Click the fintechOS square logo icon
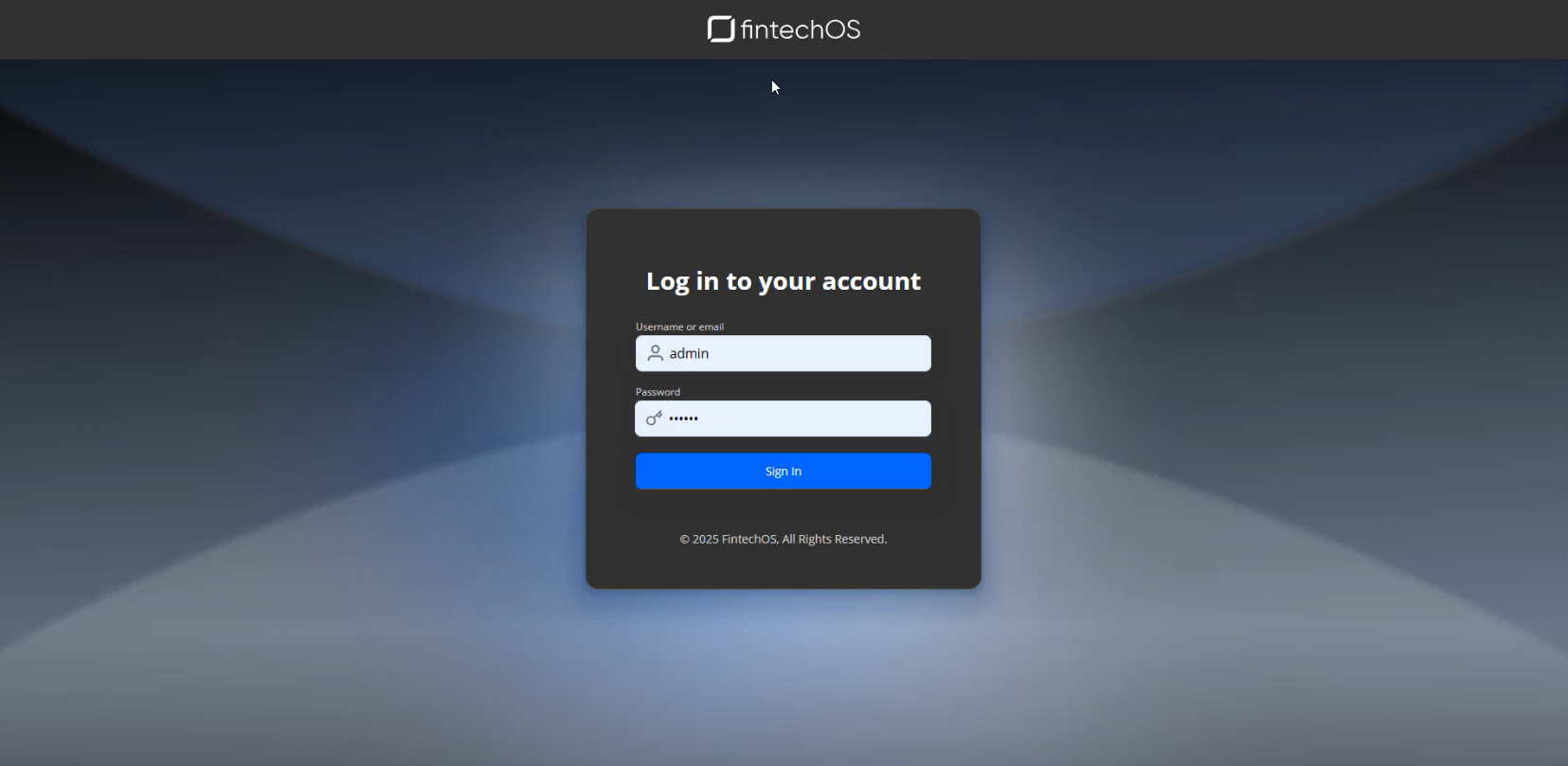Viewport: 1568px width, 766px height. [721, 29]
